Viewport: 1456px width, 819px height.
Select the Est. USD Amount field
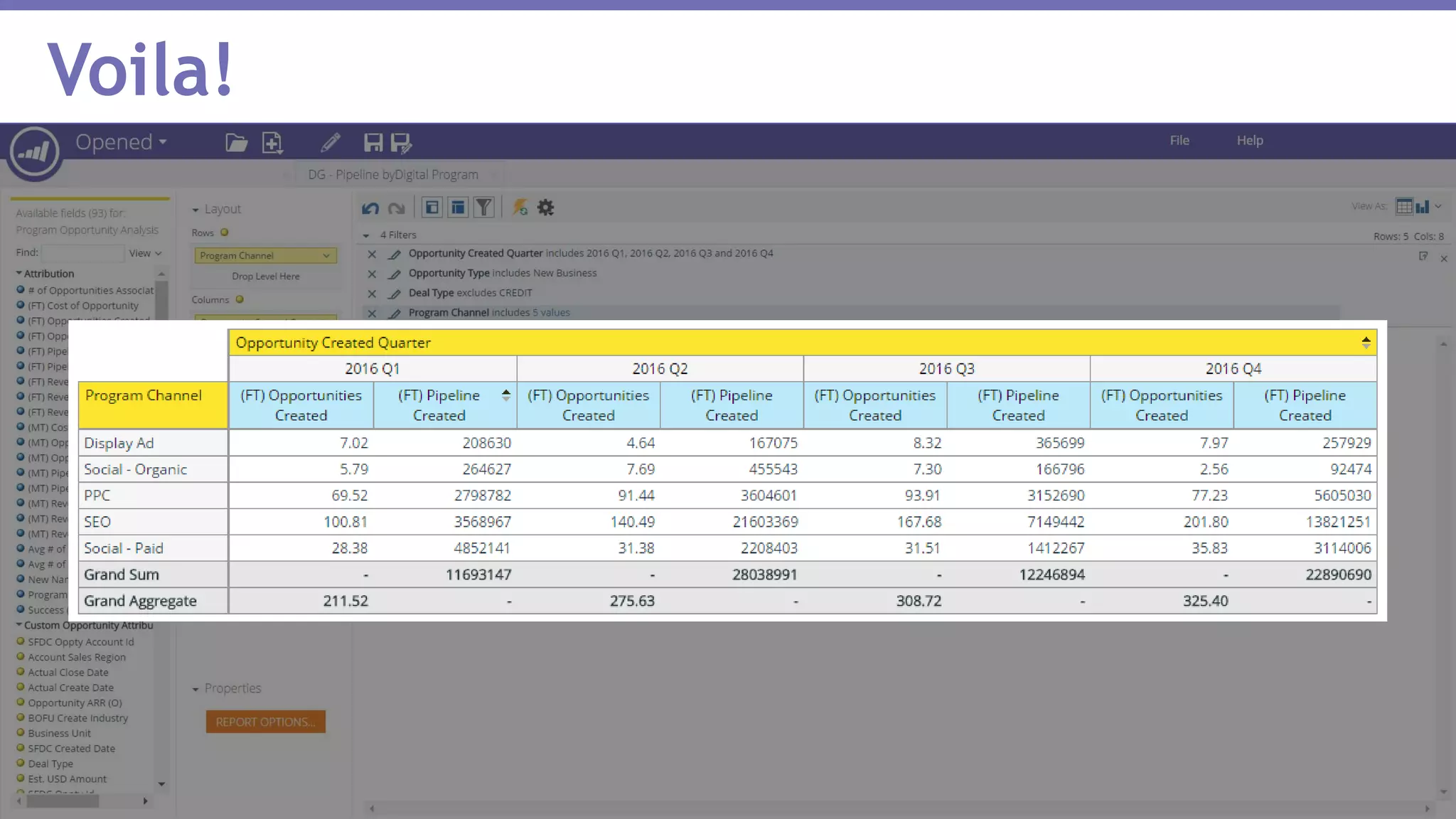[x=67, y=779]
